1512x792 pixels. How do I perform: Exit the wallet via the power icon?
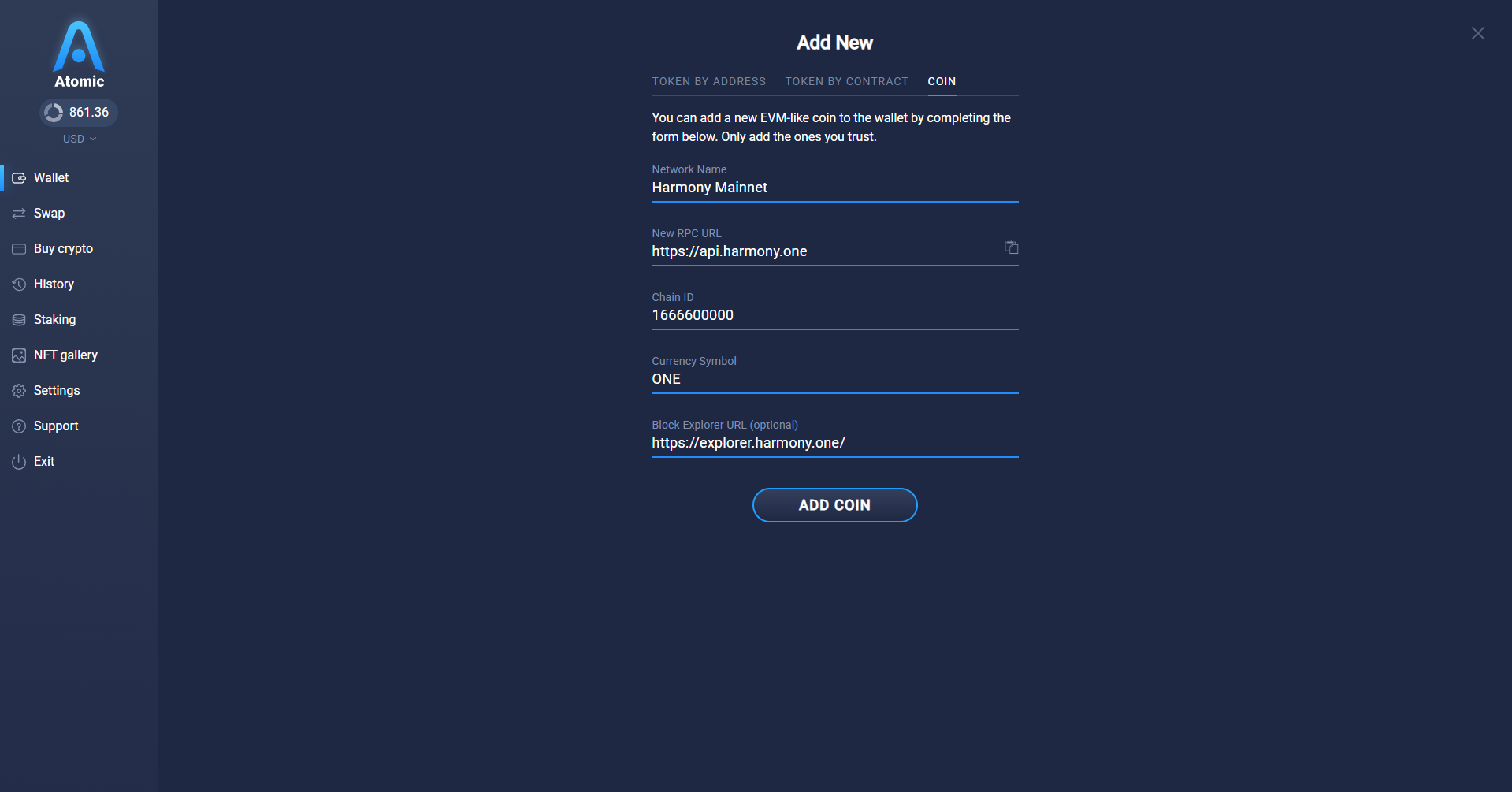click(19, 461)
